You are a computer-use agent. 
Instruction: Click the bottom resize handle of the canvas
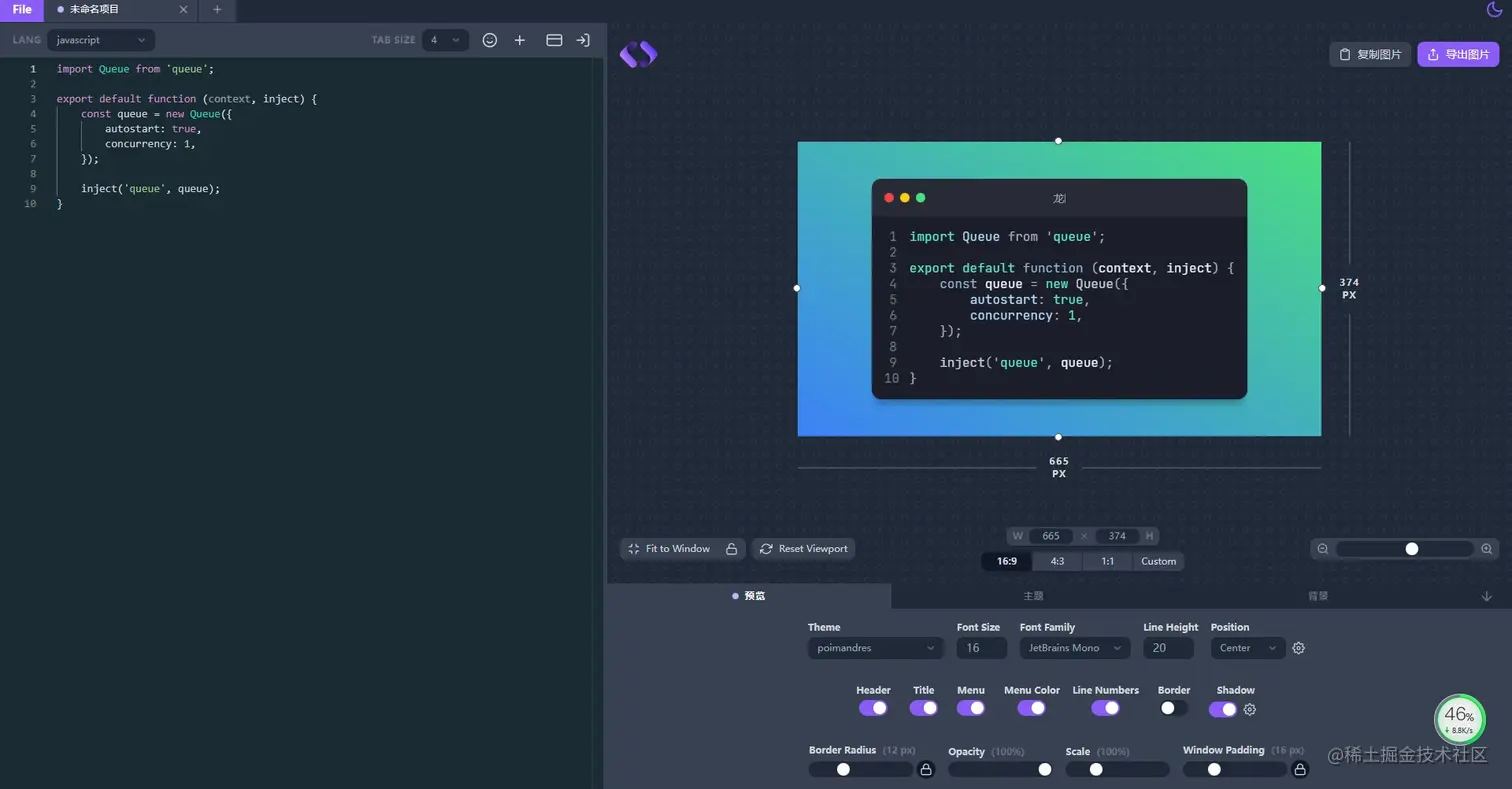1059,437
